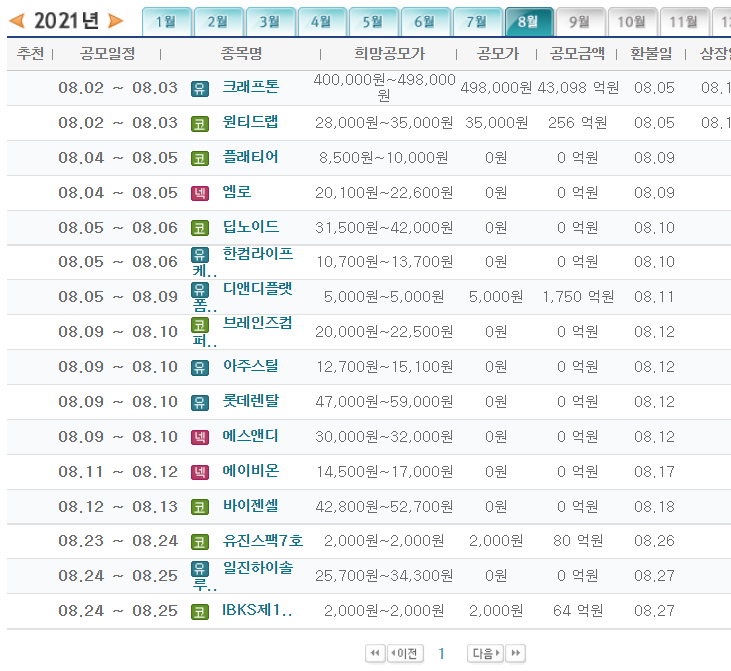Open the 에이비온 stock link
Screen dimensions: 731x671
[251, 471]
